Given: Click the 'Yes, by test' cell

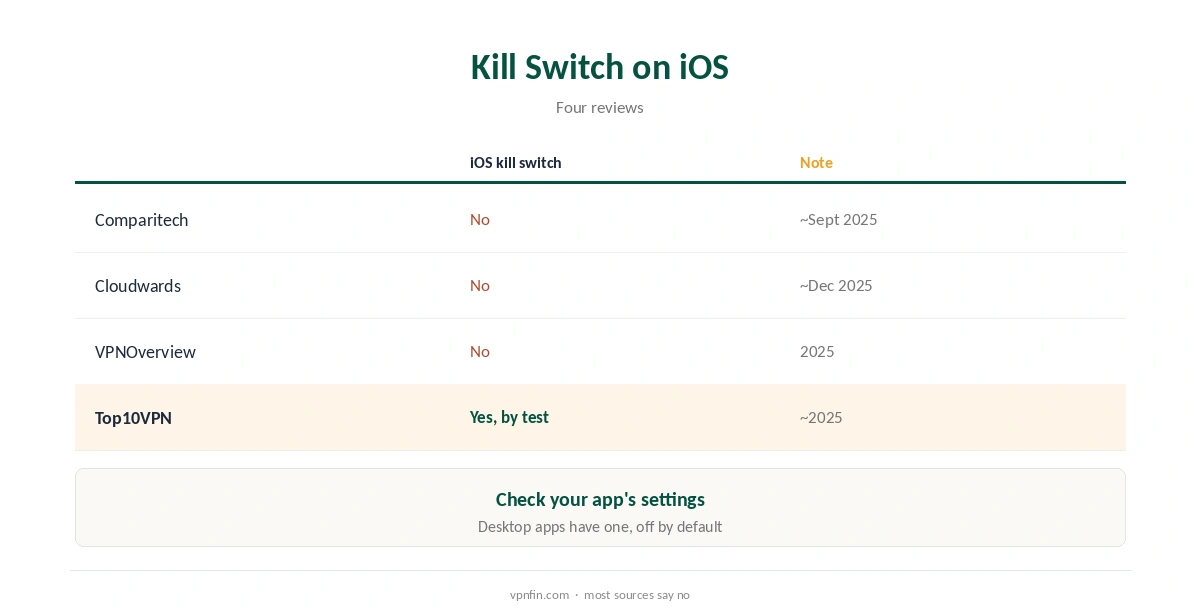Looking at the screenshot, I should point(509,417).
